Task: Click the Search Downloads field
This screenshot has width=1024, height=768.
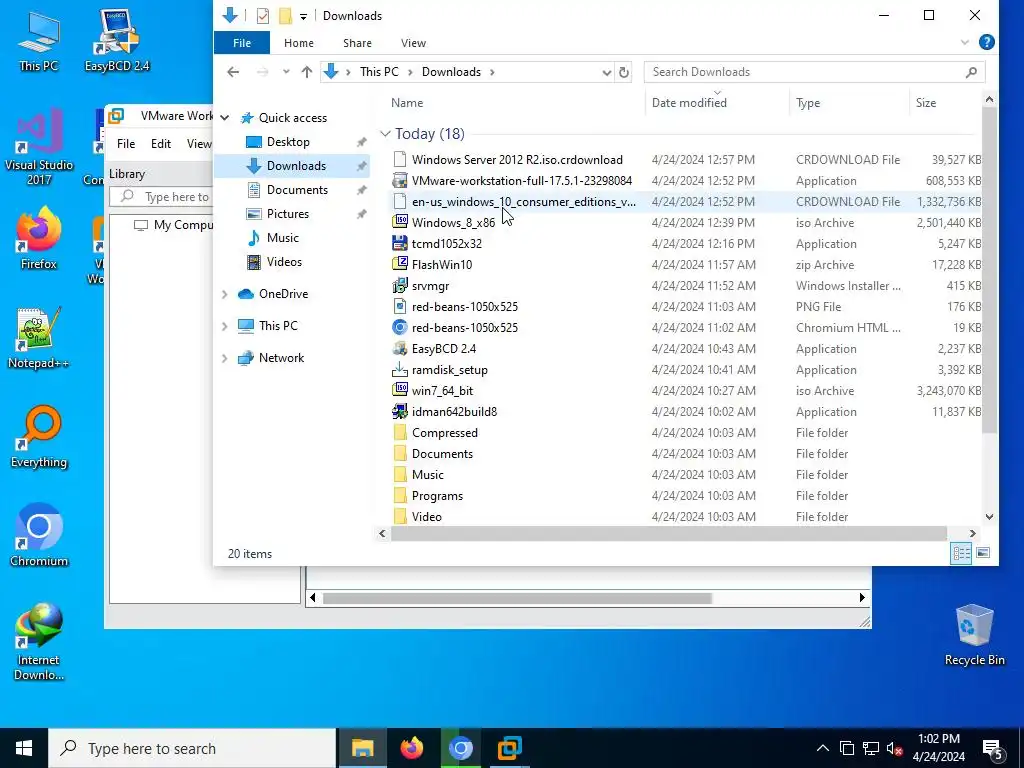Action: click(814, 72)
